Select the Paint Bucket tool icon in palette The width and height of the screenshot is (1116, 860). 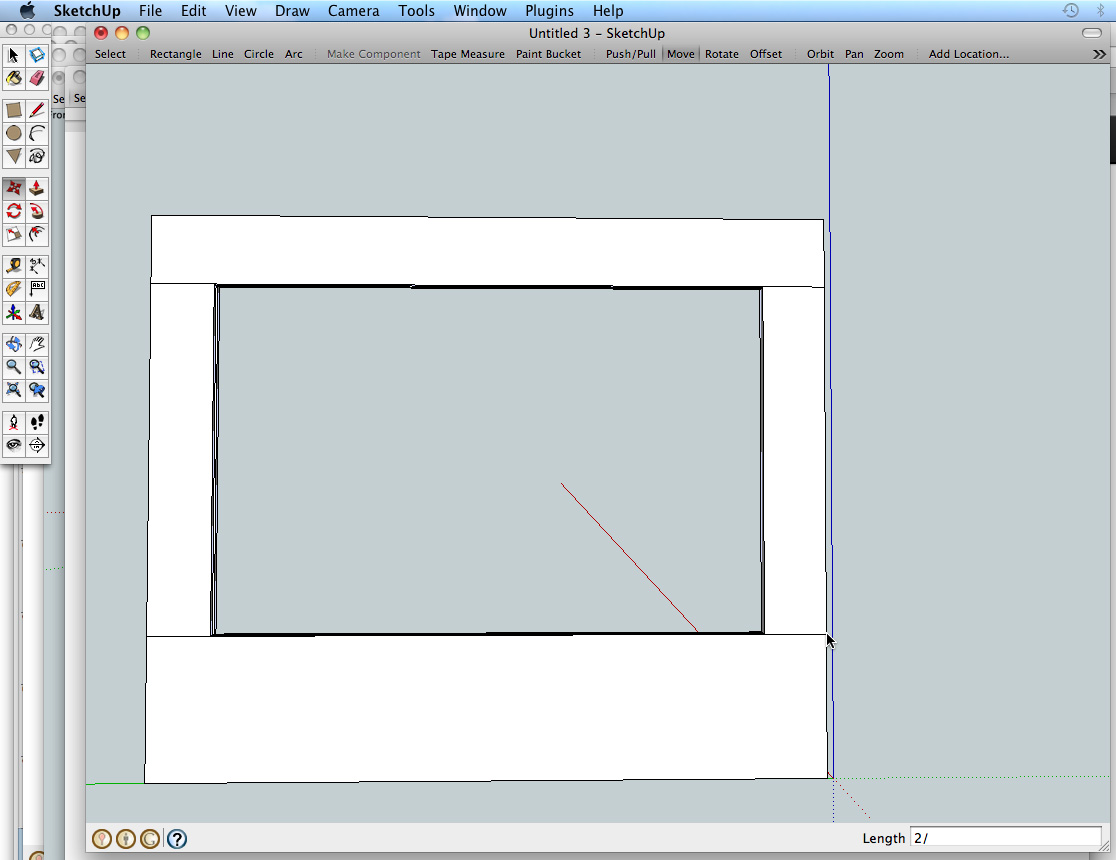[14, 78]
